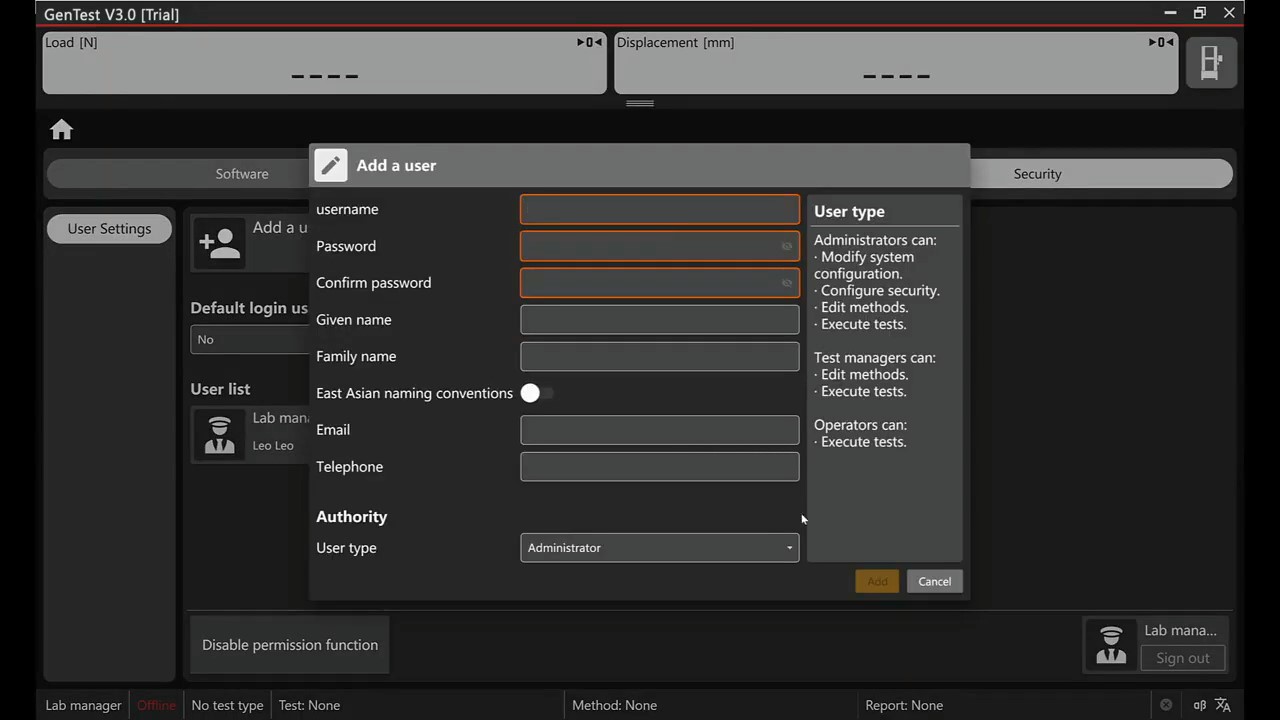Switch to the Security tab
Image resolution: width=1280 pixels, height=720 pixels.
point(1037,174)
